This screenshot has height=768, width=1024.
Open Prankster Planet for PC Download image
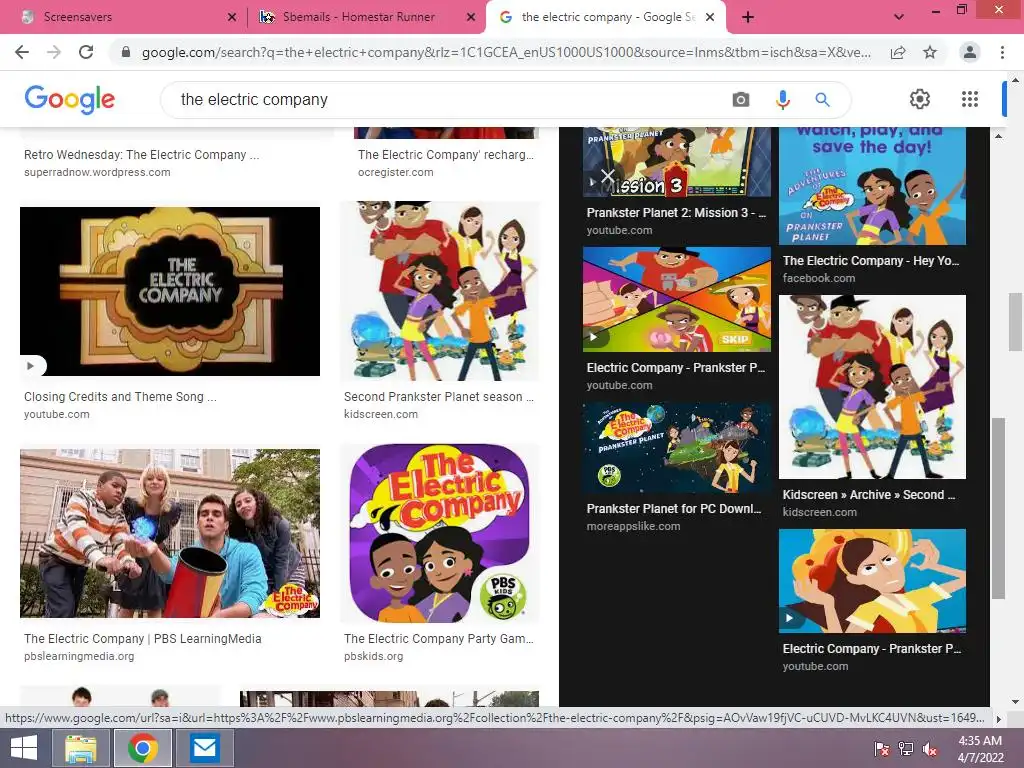[677, 447]
